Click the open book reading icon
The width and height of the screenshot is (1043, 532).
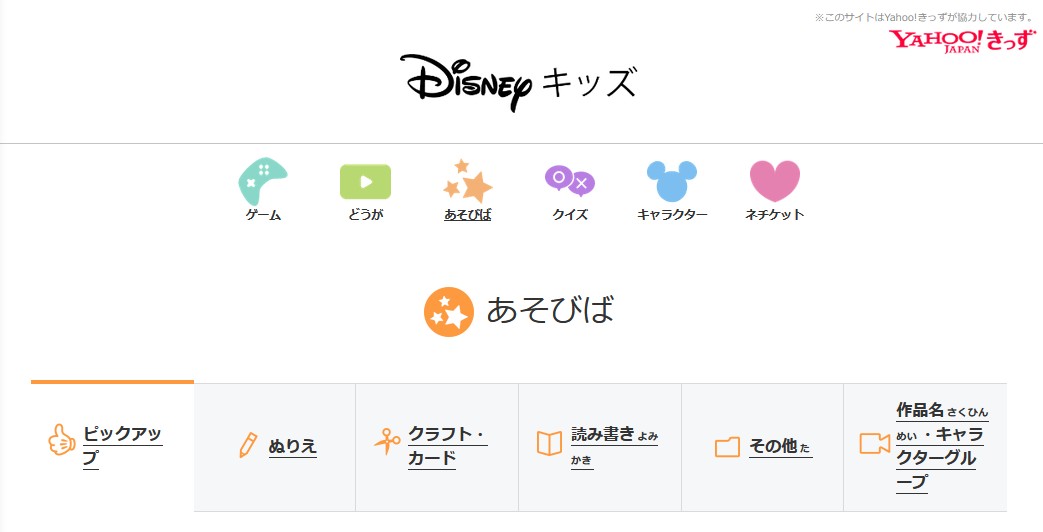pyautogui.click(x=549, y=444)
